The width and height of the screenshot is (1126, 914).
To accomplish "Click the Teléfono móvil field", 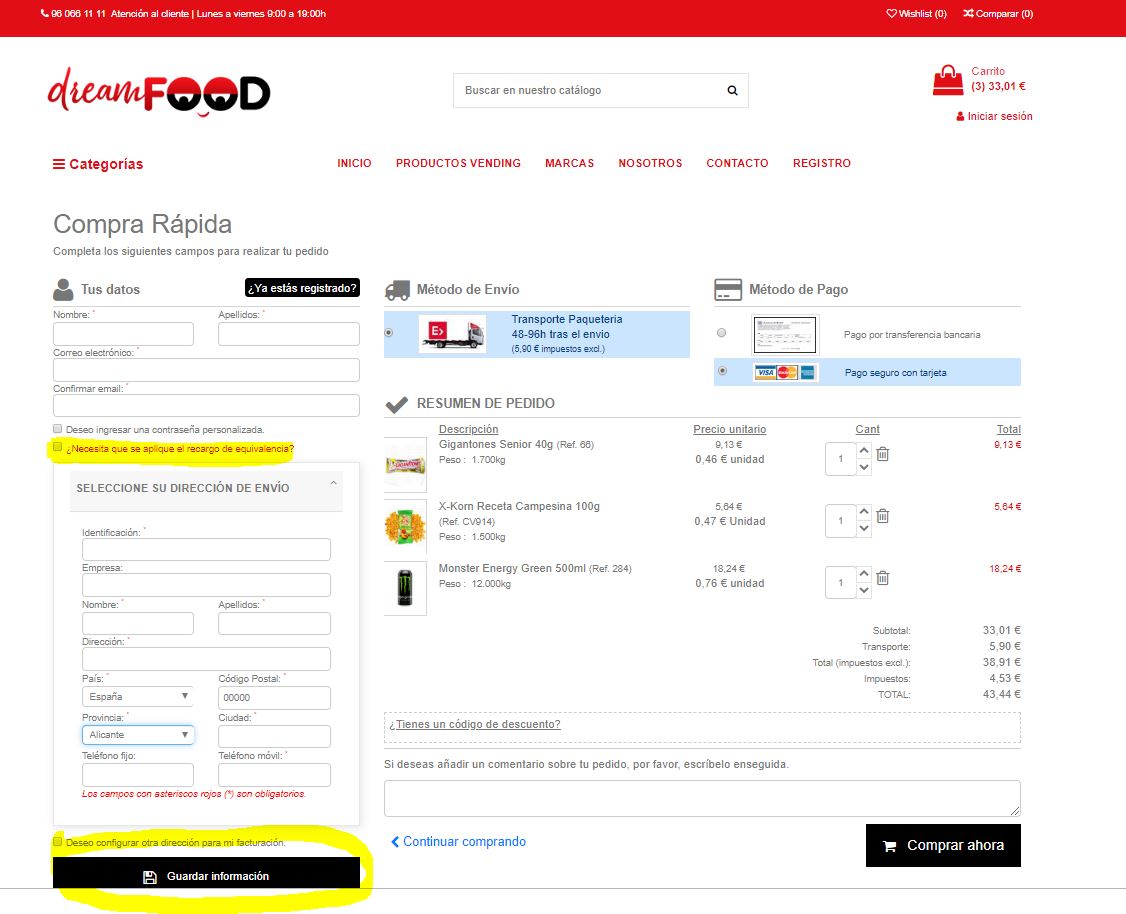I will coord(274,775).
